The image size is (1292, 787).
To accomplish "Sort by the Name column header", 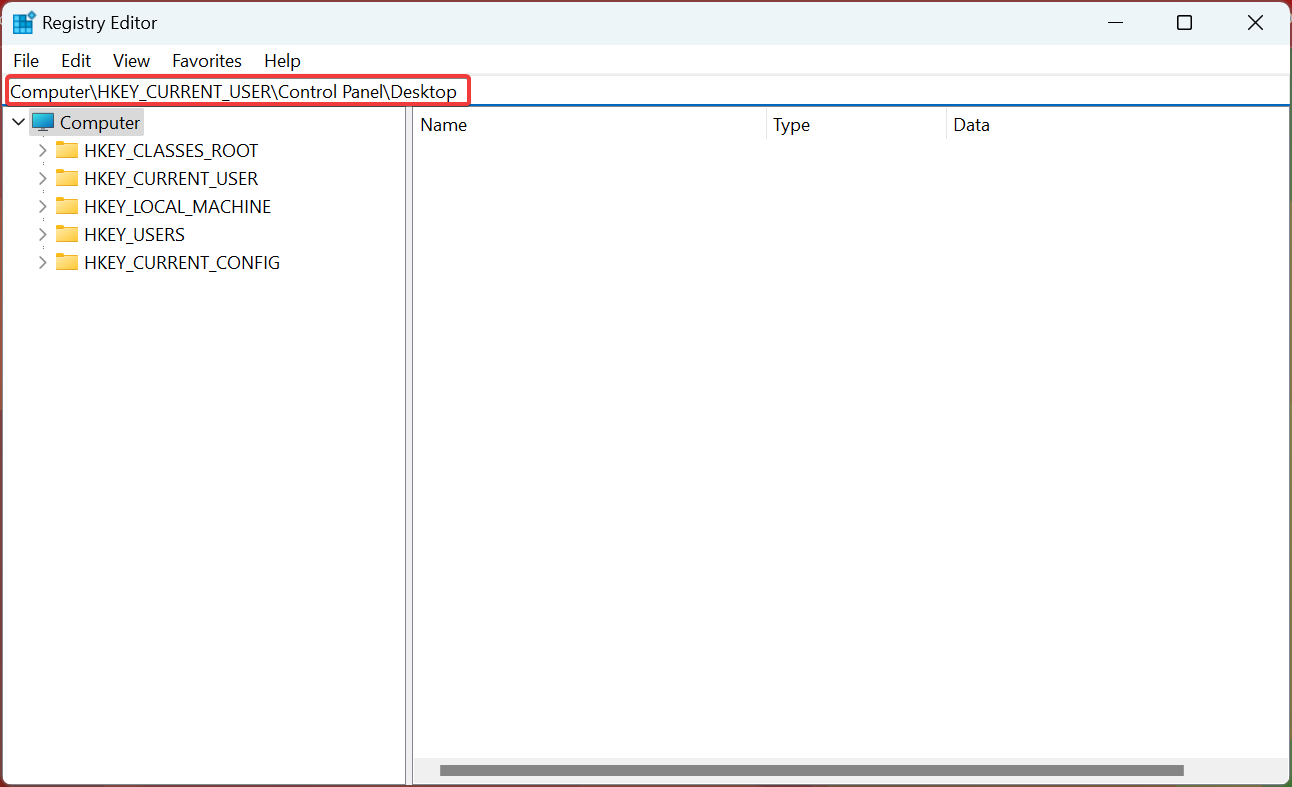I will click(x=590, y=125).
